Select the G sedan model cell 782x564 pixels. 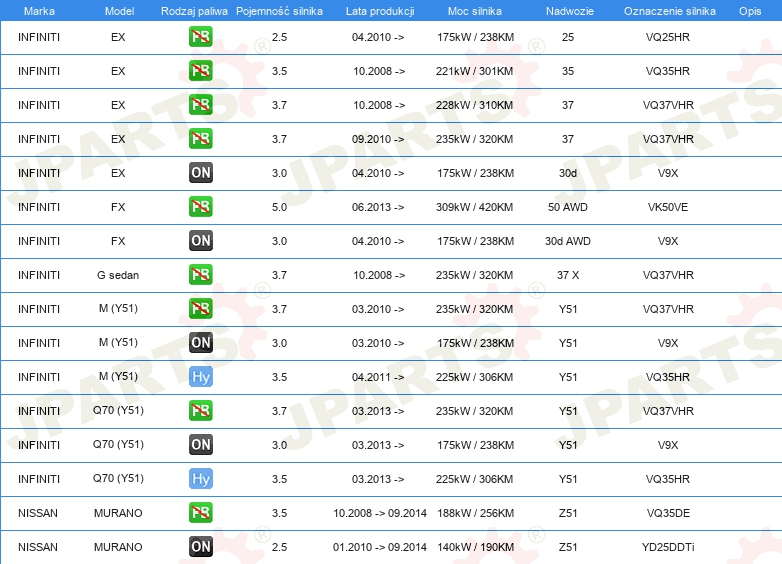tap(118, 275)
